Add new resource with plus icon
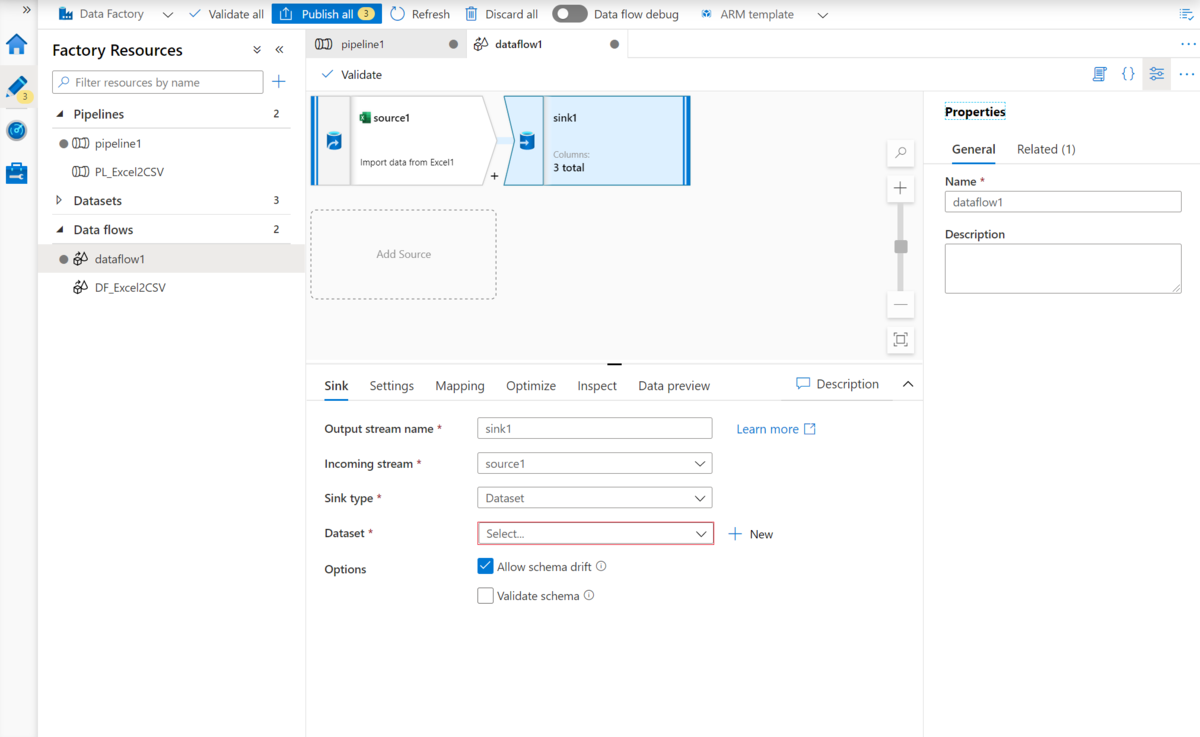1200x737 pixels. pyautogui.click(x=279, y=82)
